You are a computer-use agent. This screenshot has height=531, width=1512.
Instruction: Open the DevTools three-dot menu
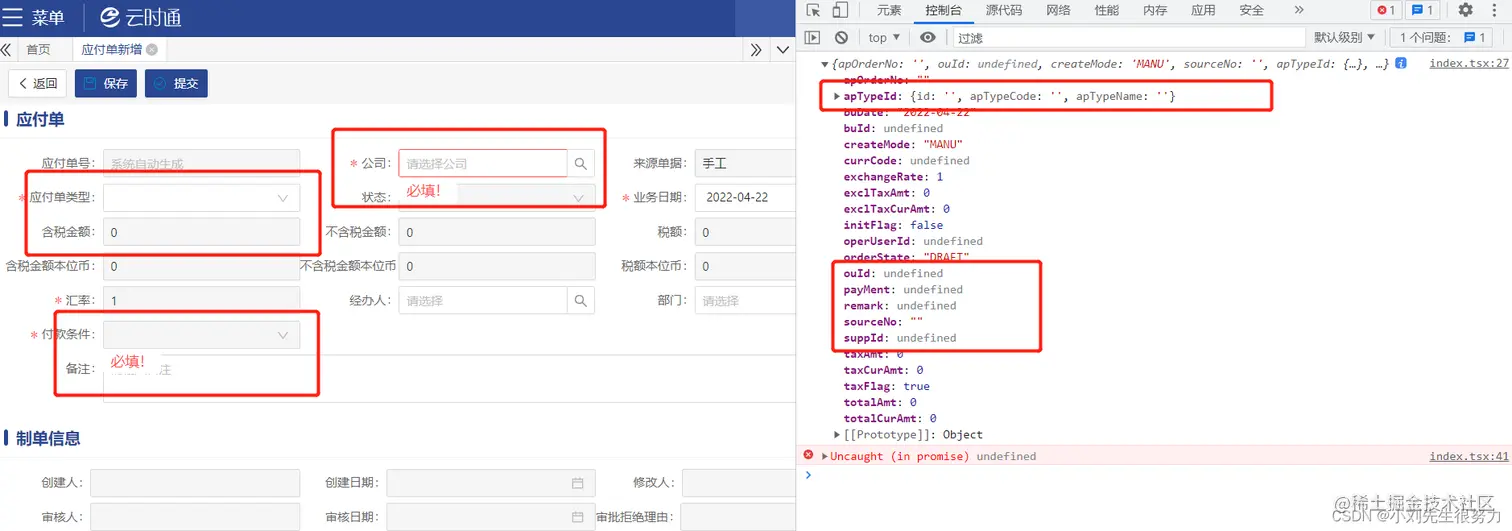pyautogui.click(x=1496, y=10)
